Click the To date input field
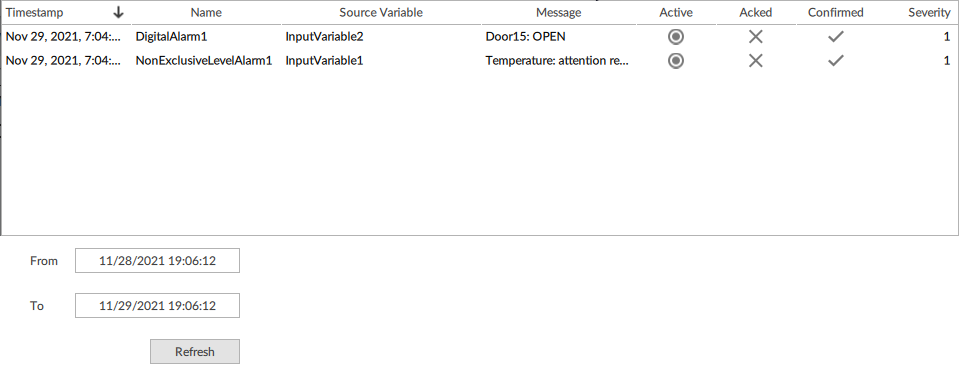Viewport: 960px width, 373px height. [157, 305]
